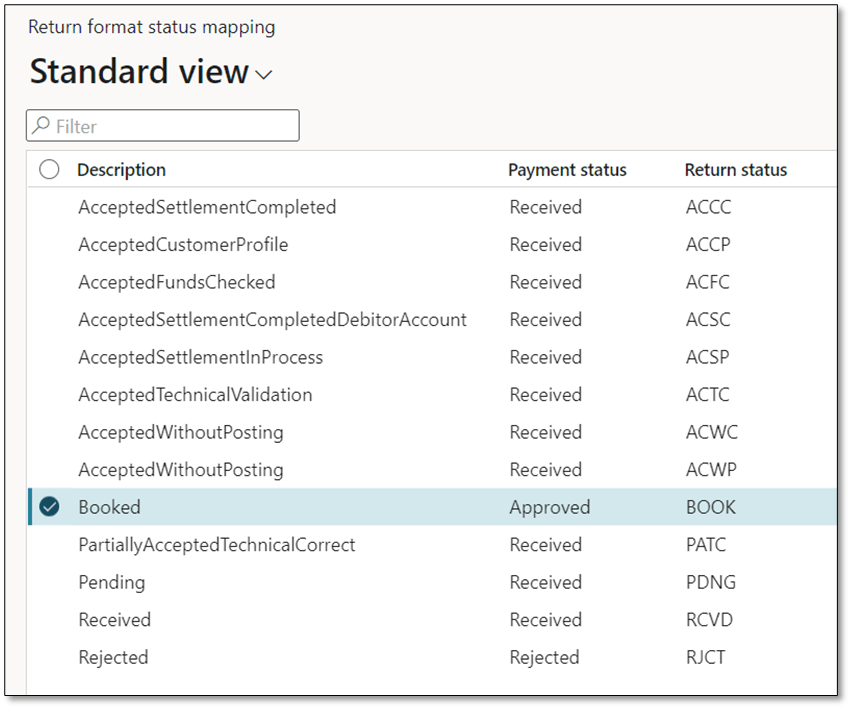Toggle the select-all rows circle in header
Viewport: 851px width, 709px height.
point(49,170)
